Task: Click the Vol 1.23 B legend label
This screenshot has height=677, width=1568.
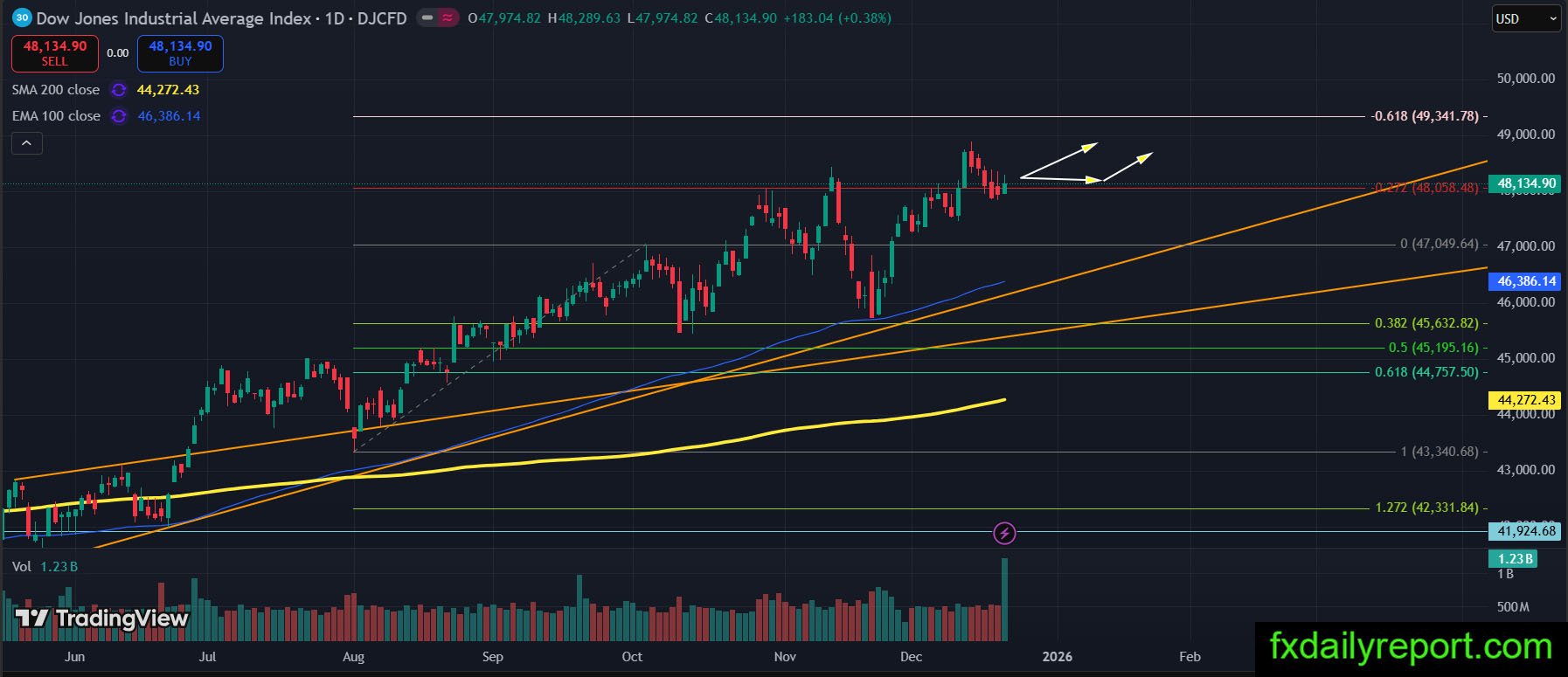Action: (45, 567)
